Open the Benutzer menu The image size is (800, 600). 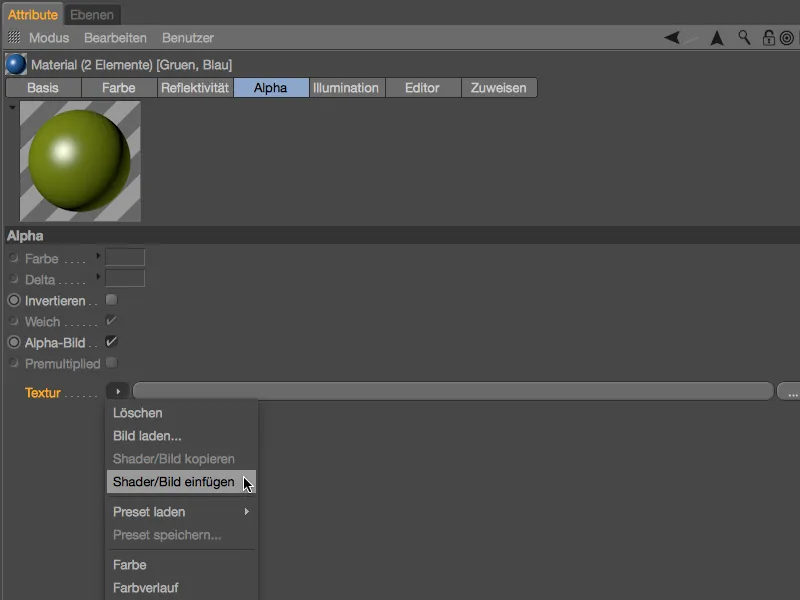[188, 38]
